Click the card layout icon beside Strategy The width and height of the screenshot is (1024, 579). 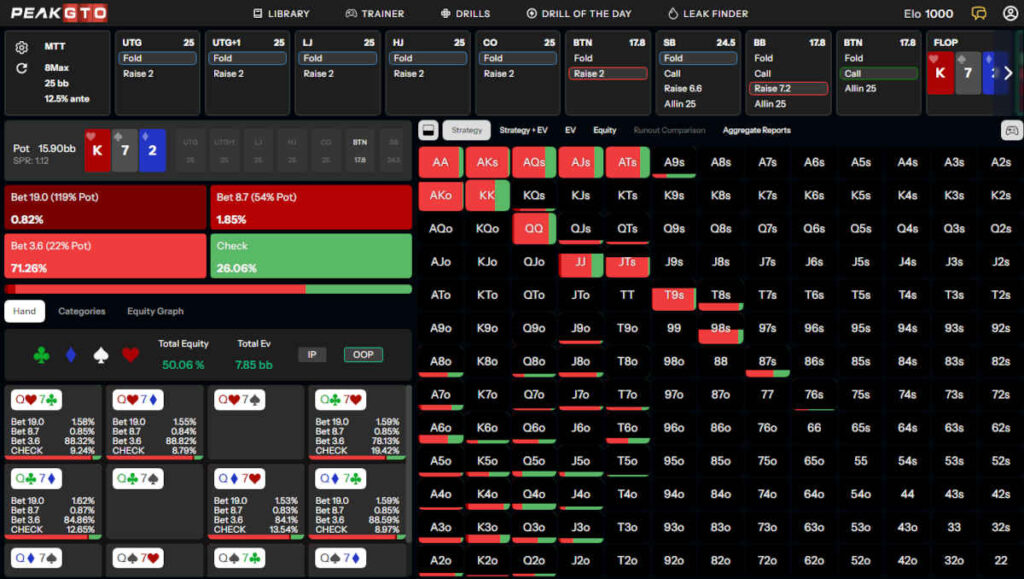428,130
